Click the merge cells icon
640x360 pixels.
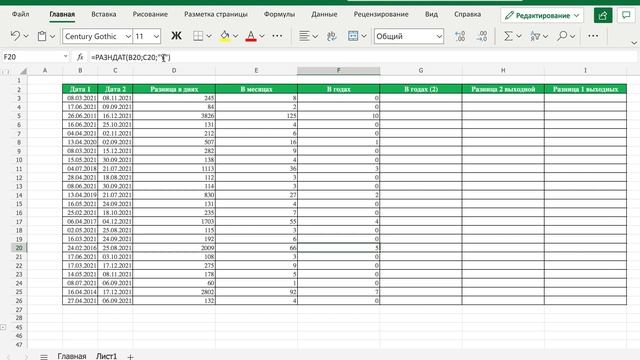(x=353, y=36)
